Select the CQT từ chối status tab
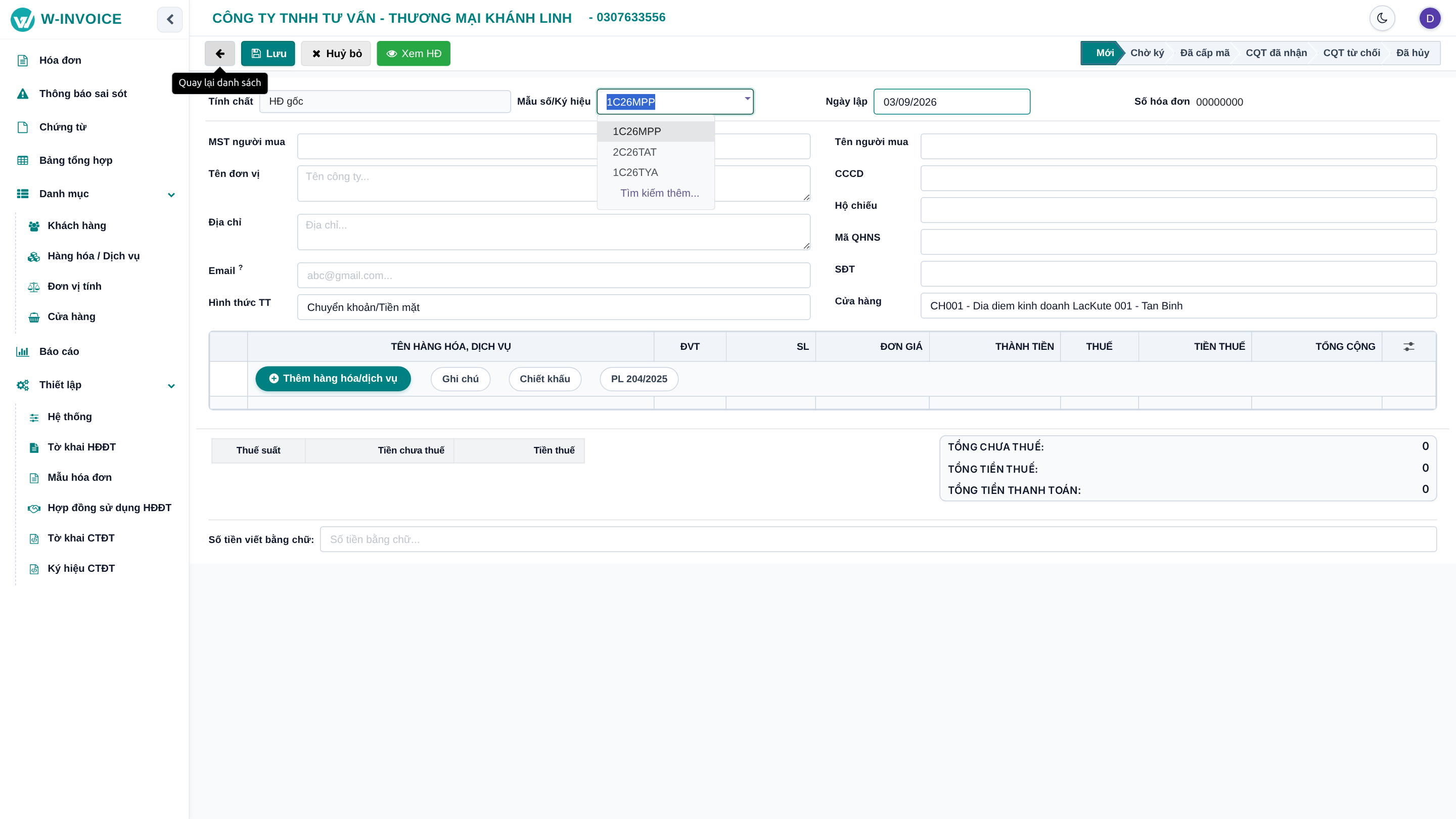1456x819 pixels. 1351,53
